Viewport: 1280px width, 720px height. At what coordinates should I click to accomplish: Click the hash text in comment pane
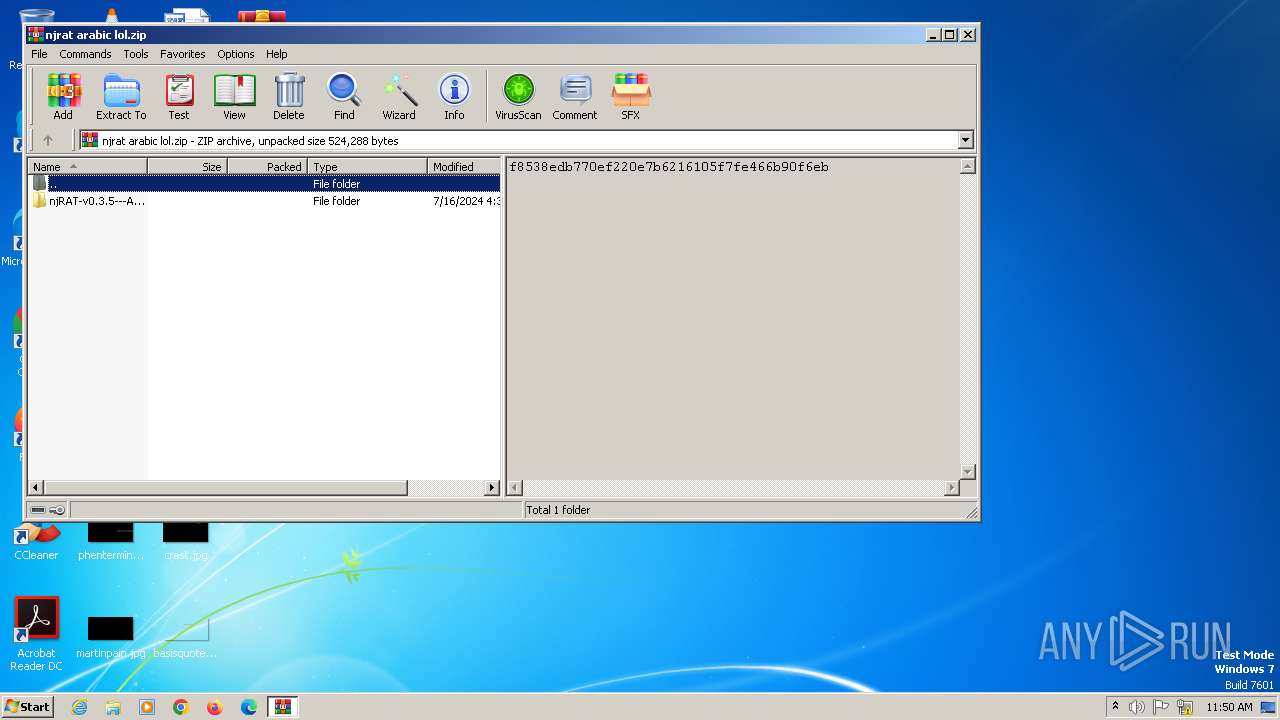pos(669,167)
